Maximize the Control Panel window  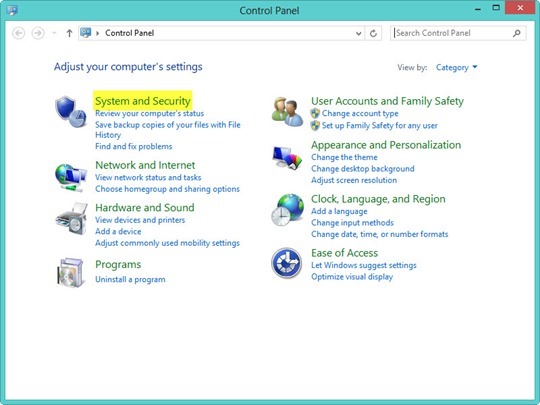[496, 8]
